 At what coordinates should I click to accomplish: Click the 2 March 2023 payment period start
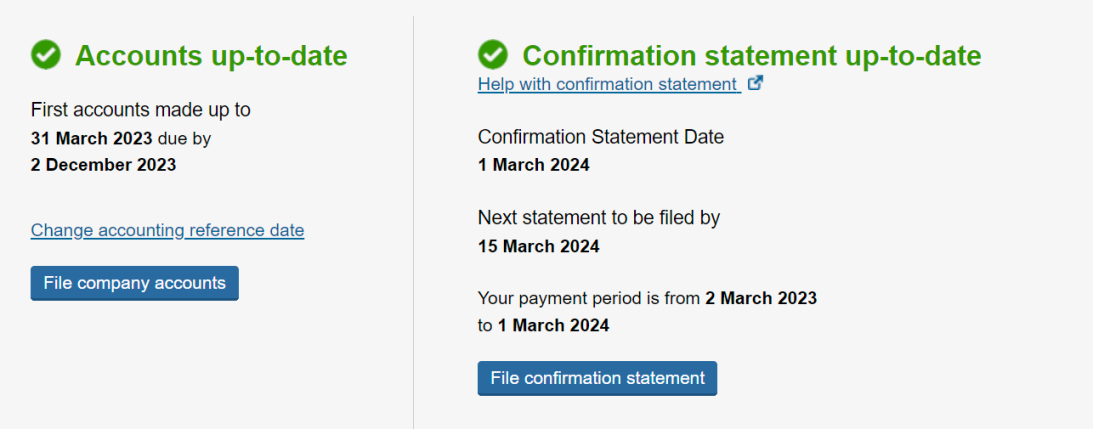click(x=760, y=299)
